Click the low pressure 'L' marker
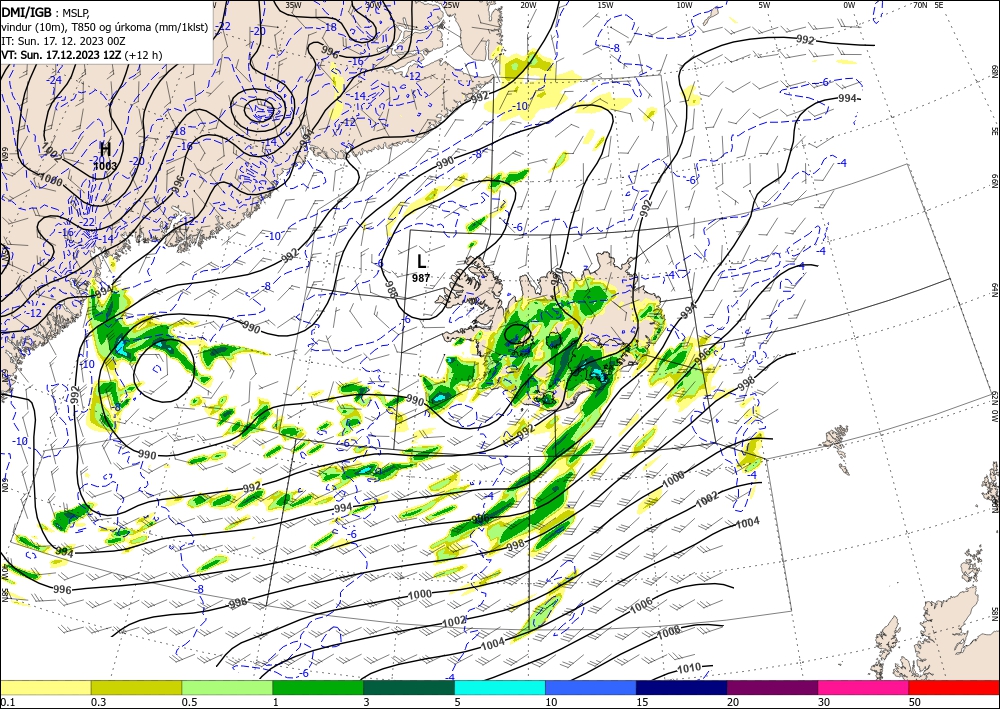Screen dimensions: 1000x709 pyautogui.click(x=421, y=261)
